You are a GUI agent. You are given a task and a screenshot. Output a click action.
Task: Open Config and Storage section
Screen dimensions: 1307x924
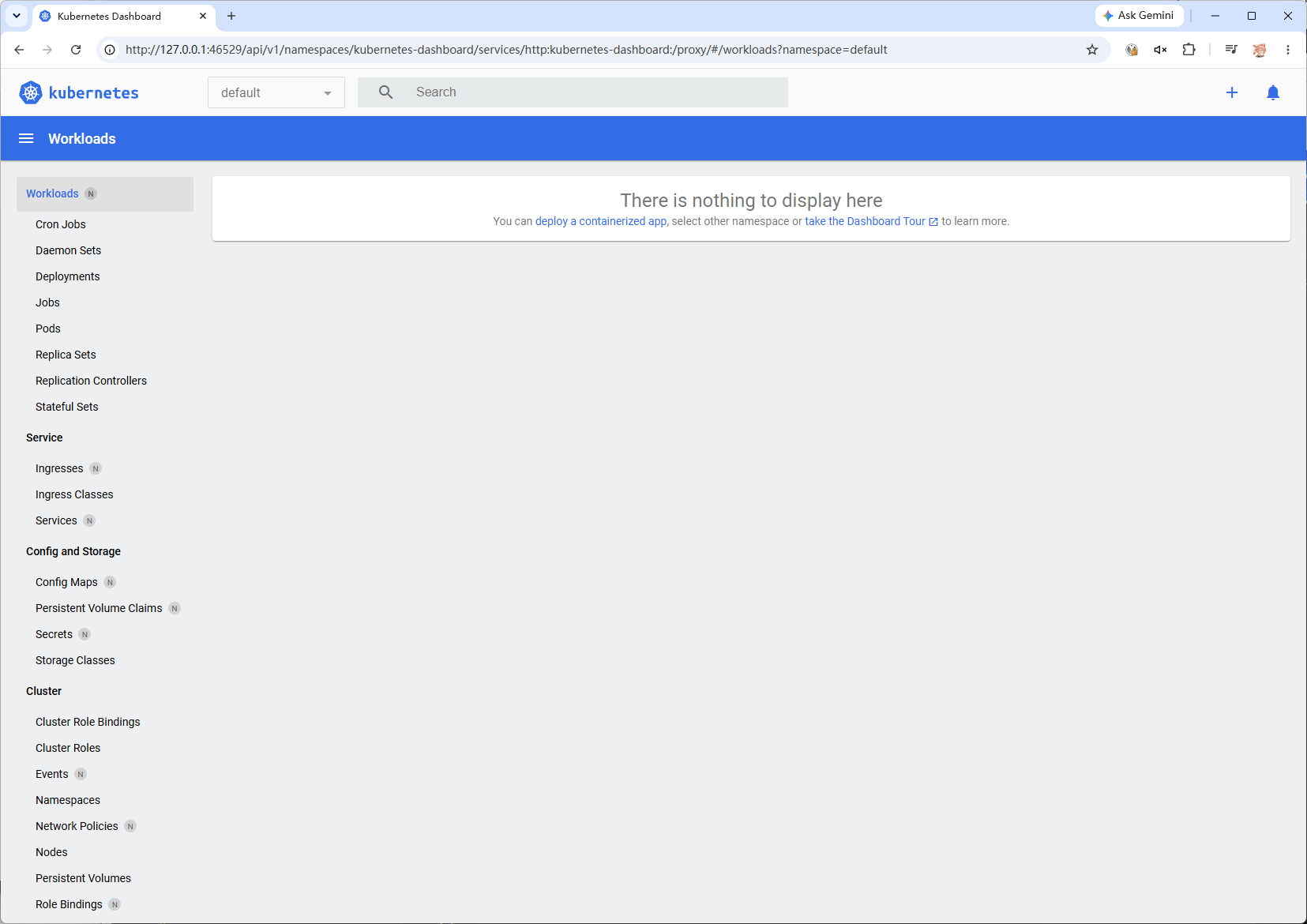pyautogui.click(x=73, y=551)
